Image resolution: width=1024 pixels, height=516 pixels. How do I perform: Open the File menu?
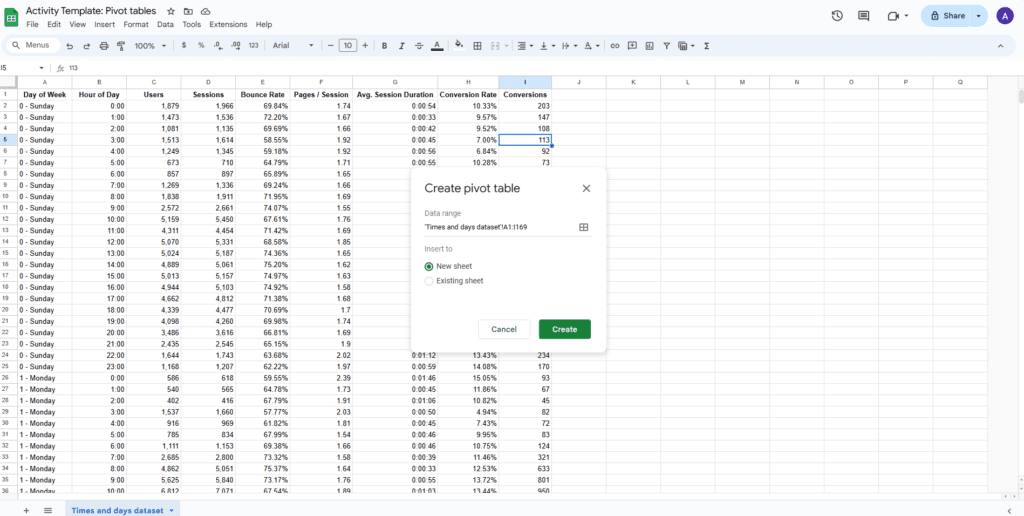33,24
